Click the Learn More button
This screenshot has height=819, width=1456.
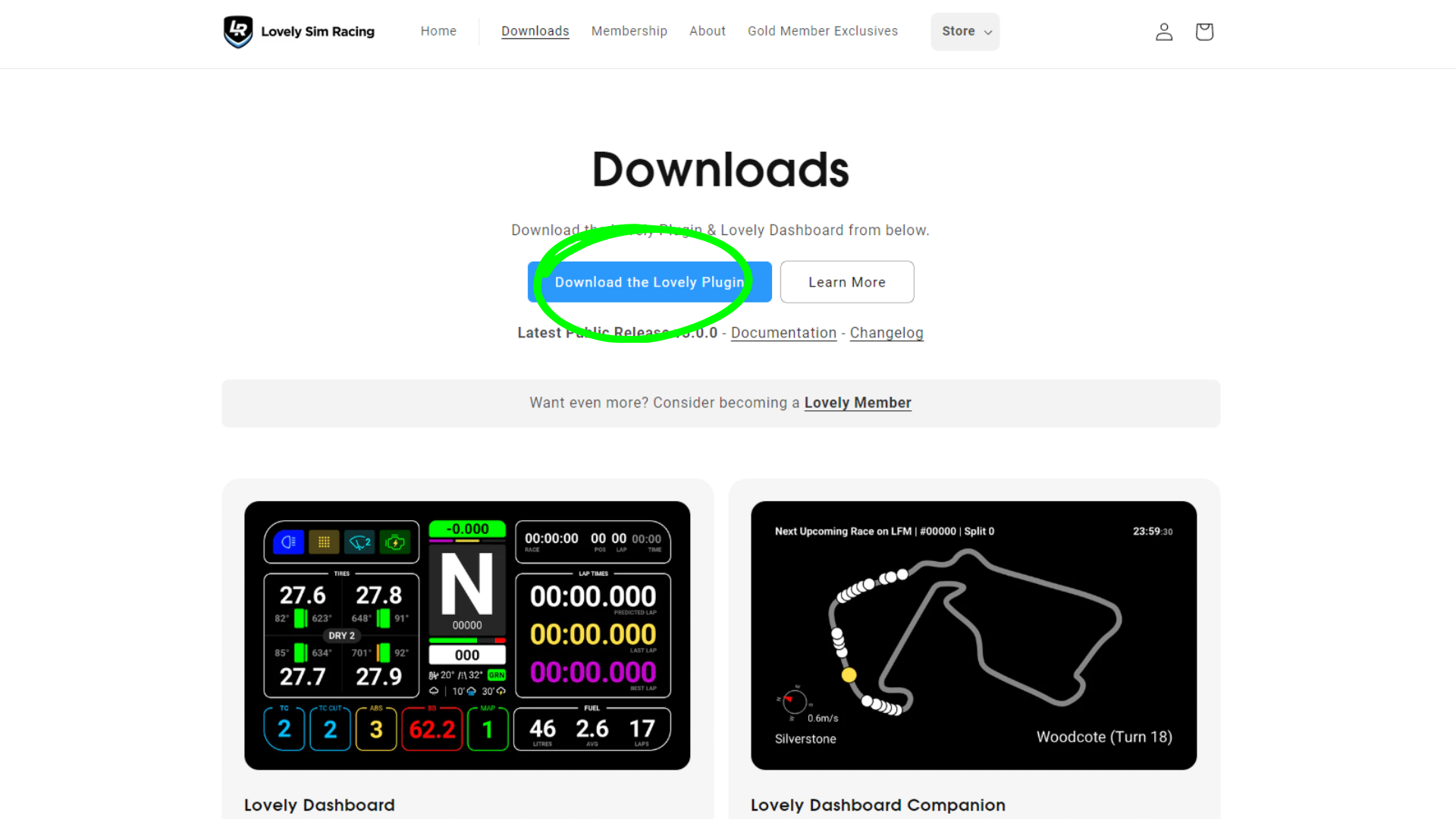click(x=847, y=282)
